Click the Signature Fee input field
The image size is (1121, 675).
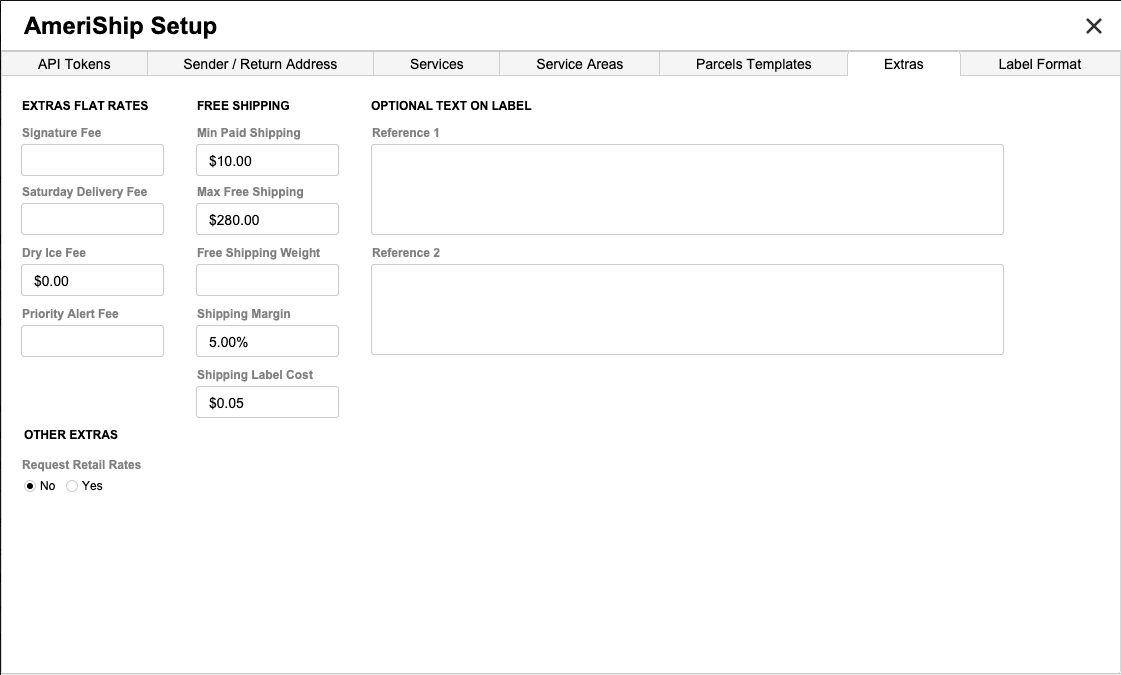(92, 160)
